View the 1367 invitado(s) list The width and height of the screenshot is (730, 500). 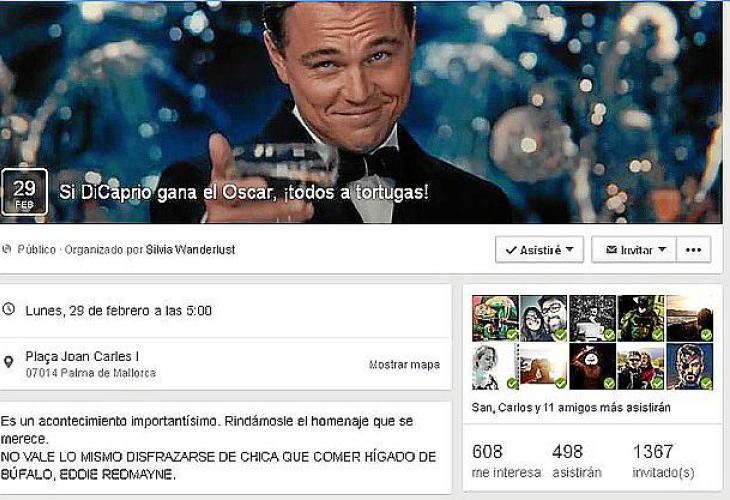[x=663, y=461]
